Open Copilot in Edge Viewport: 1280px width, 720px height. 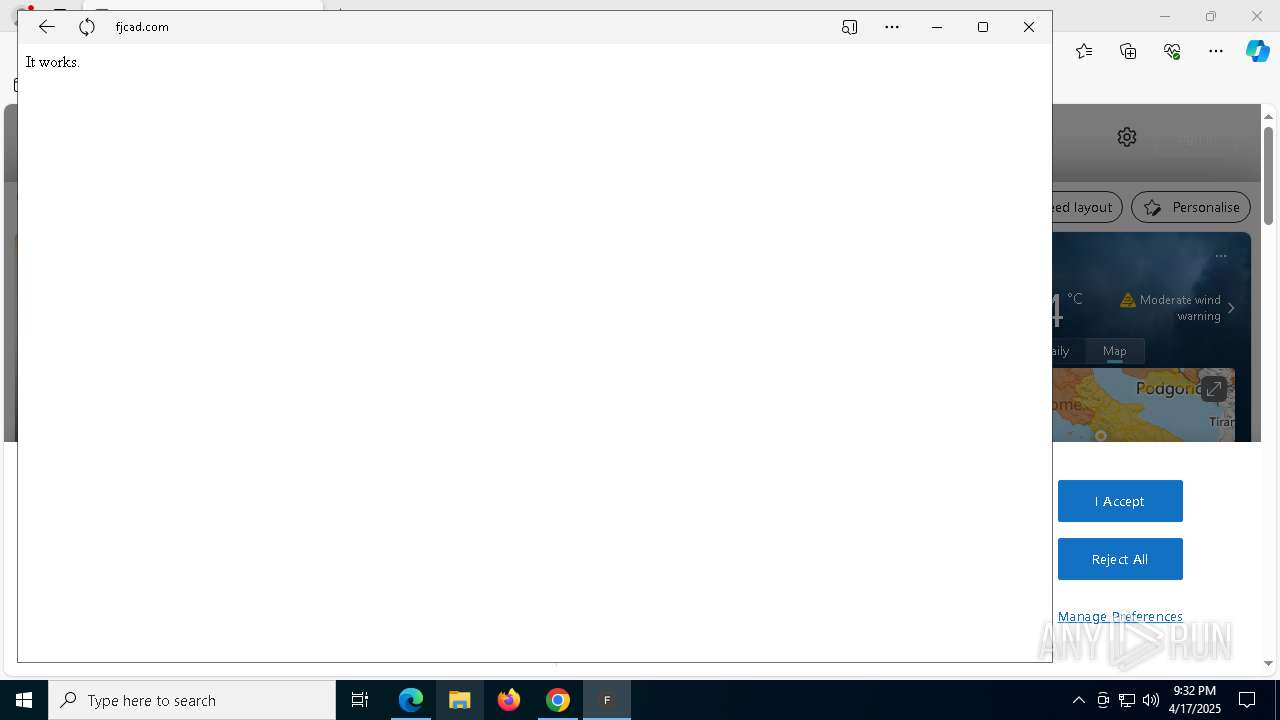coord(1258,51)
